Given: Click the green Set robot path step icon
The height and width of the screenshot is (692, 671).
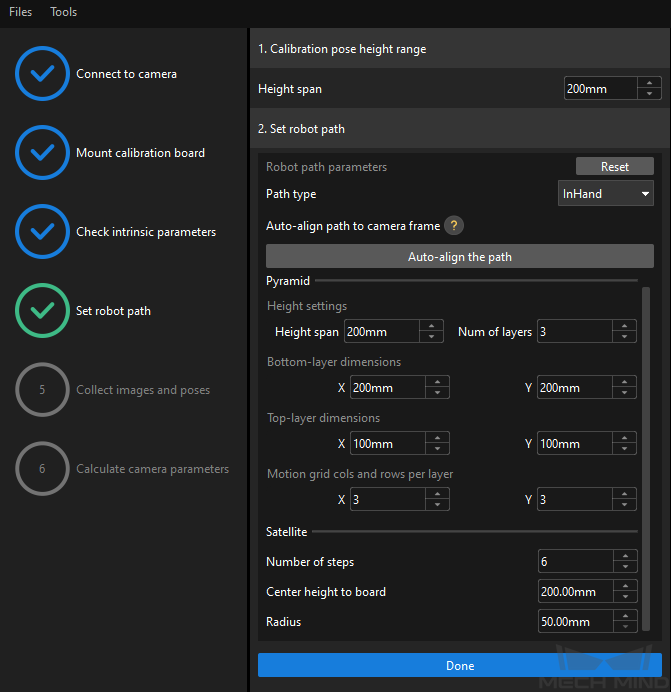Looking at the screenshot, I should (x=42, y=311).
